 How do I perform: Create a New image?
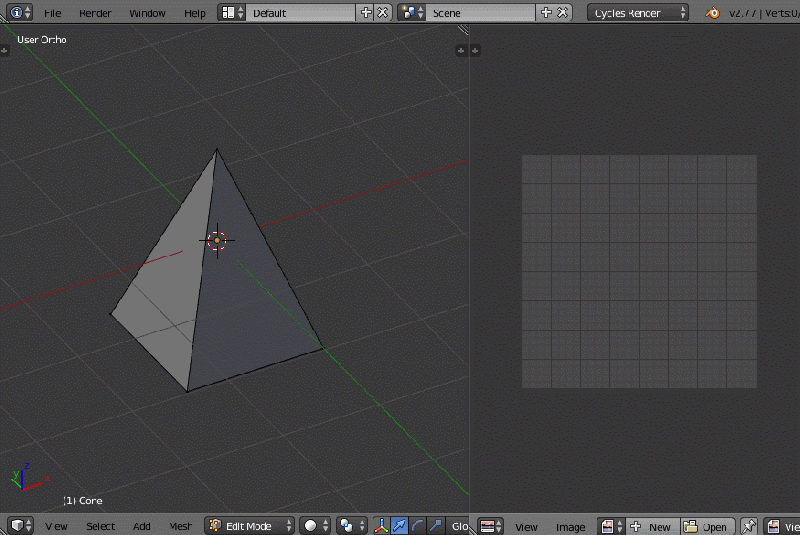tap(654, 526)
